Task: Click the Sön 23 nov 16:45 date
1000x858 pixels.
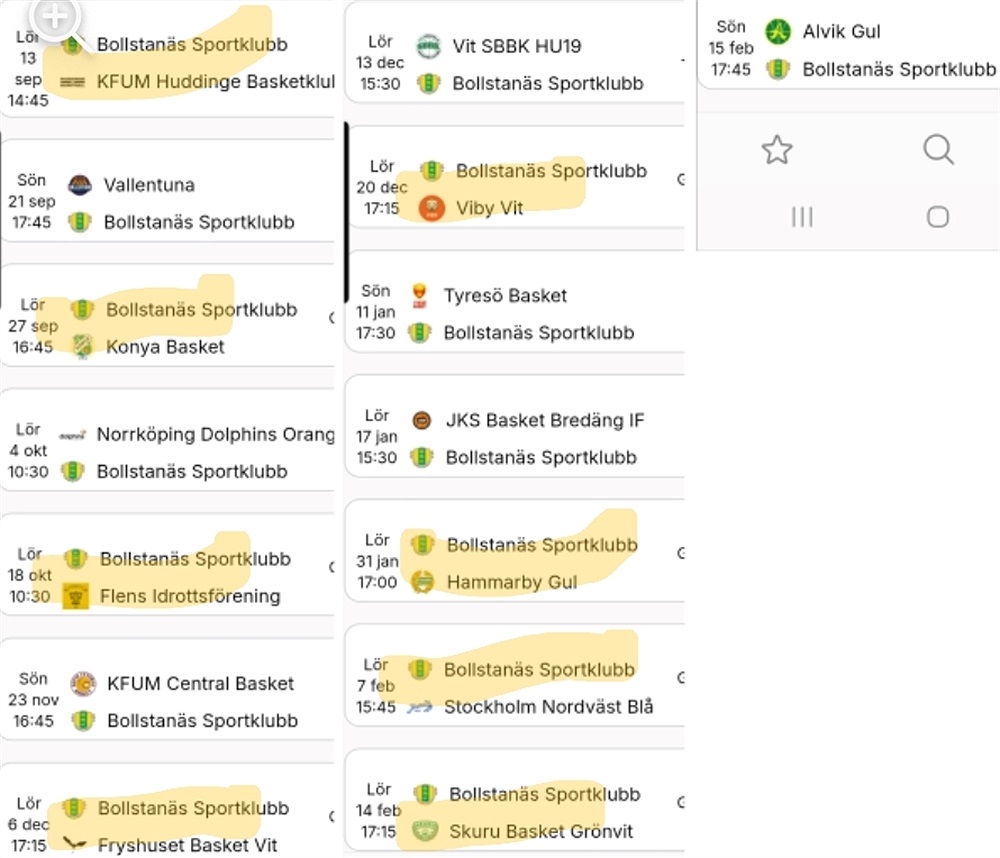Action: tap(33, 700)
